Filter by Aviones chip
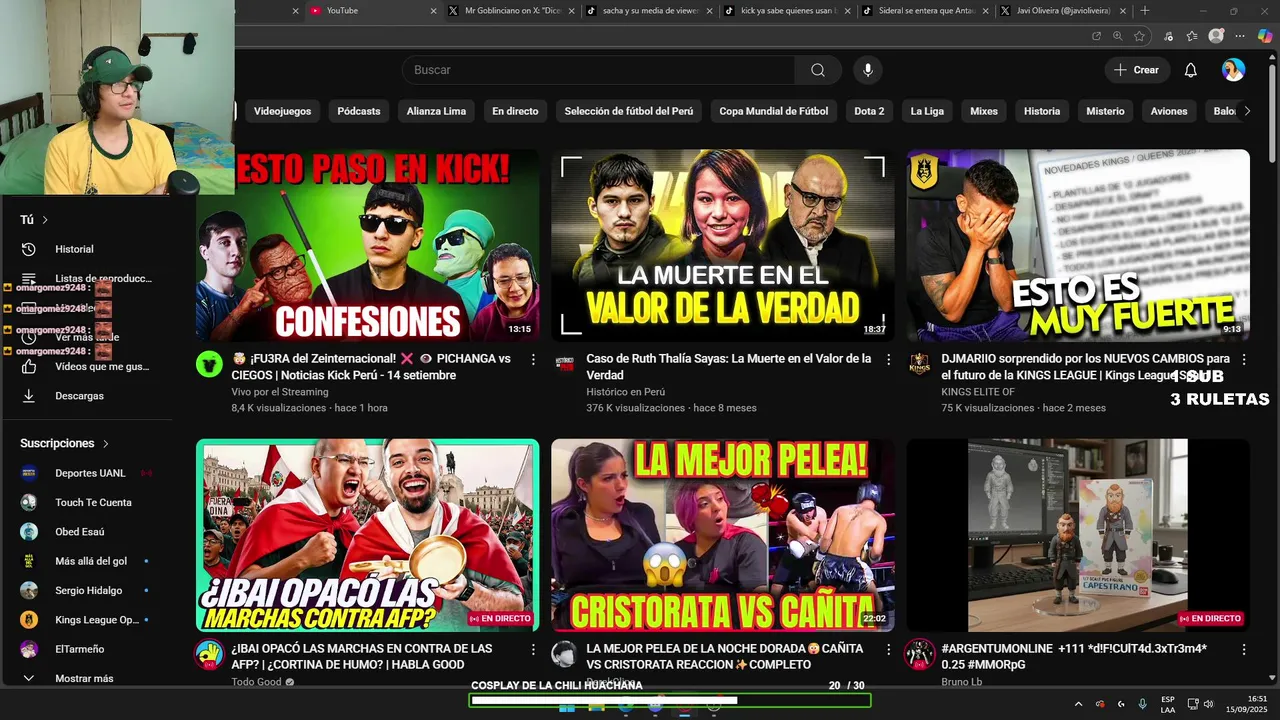Viewport: 1280px width, 720px height. point(1169,111)
